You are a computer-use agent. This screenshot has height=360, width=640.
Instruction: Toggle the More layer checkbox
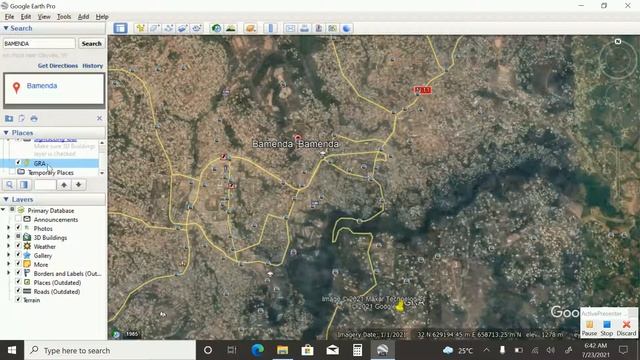(x=18, y=264)
